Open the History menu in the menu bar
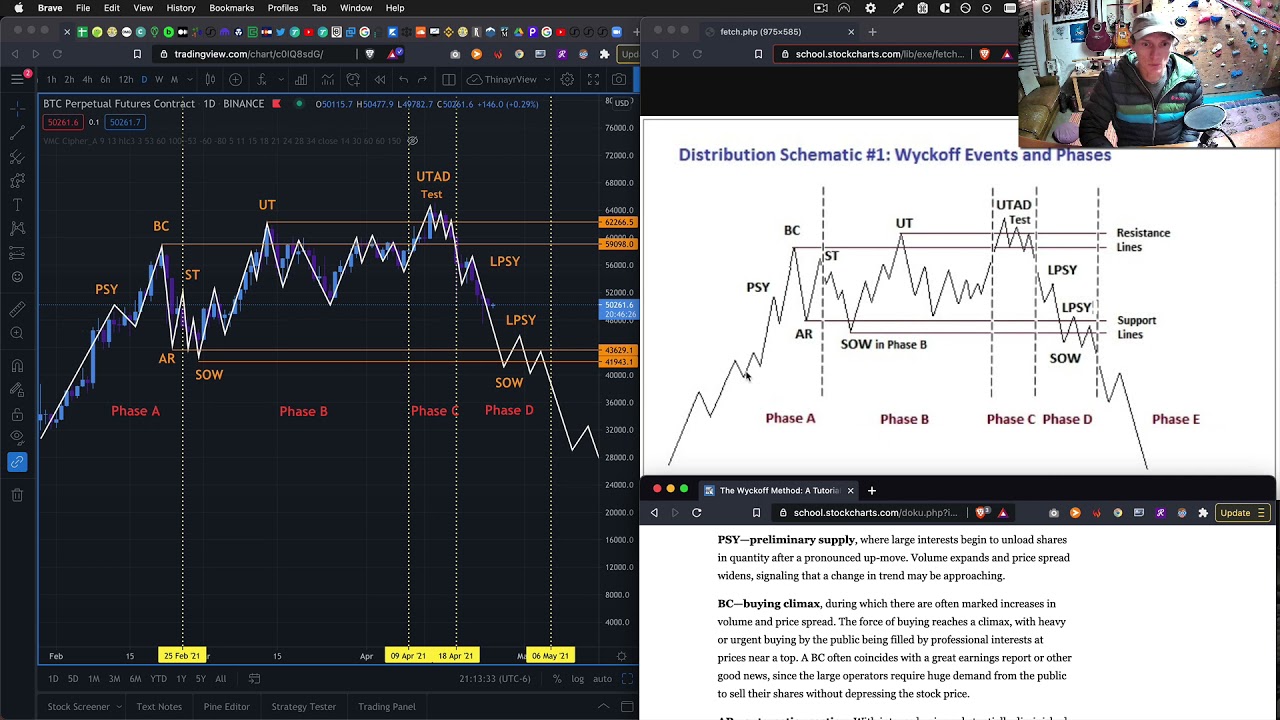Viewport: 1280px width, 720px height. coord(181,8)
